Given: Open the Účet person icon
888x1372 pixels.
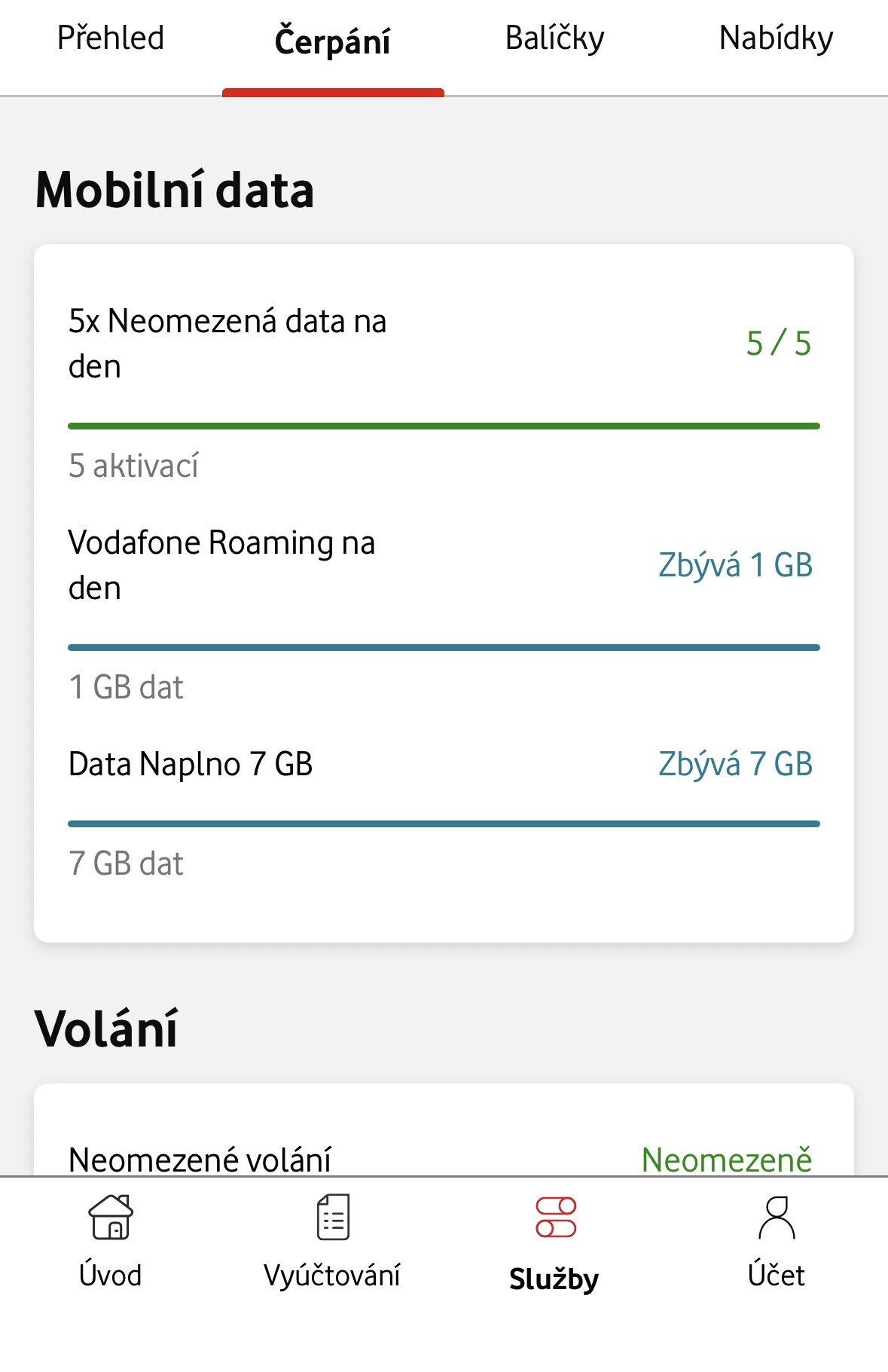Looking at the screenshot, I should (777, 1217).
